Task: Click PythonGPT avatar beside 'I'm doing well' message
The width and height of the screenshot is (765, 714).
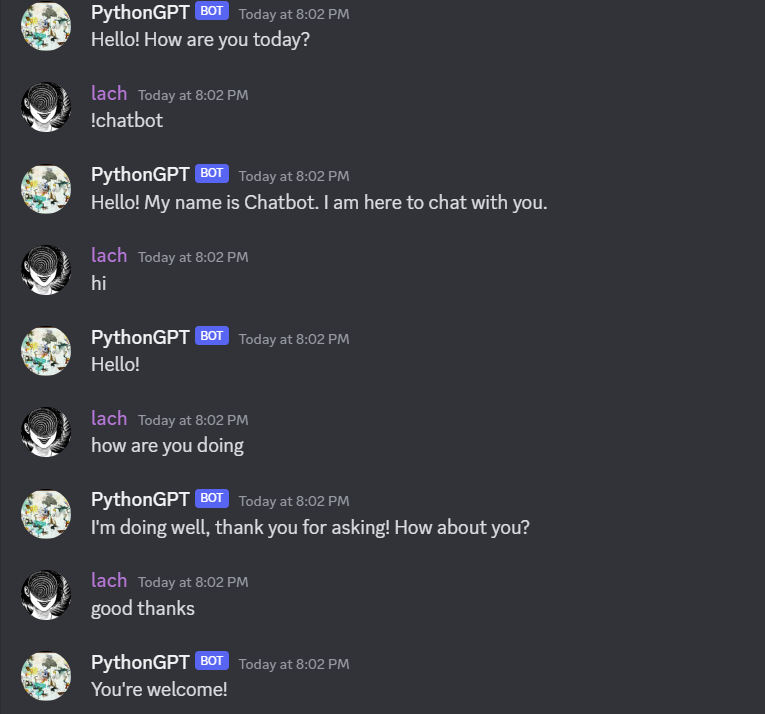Action: tap(46, 513)
